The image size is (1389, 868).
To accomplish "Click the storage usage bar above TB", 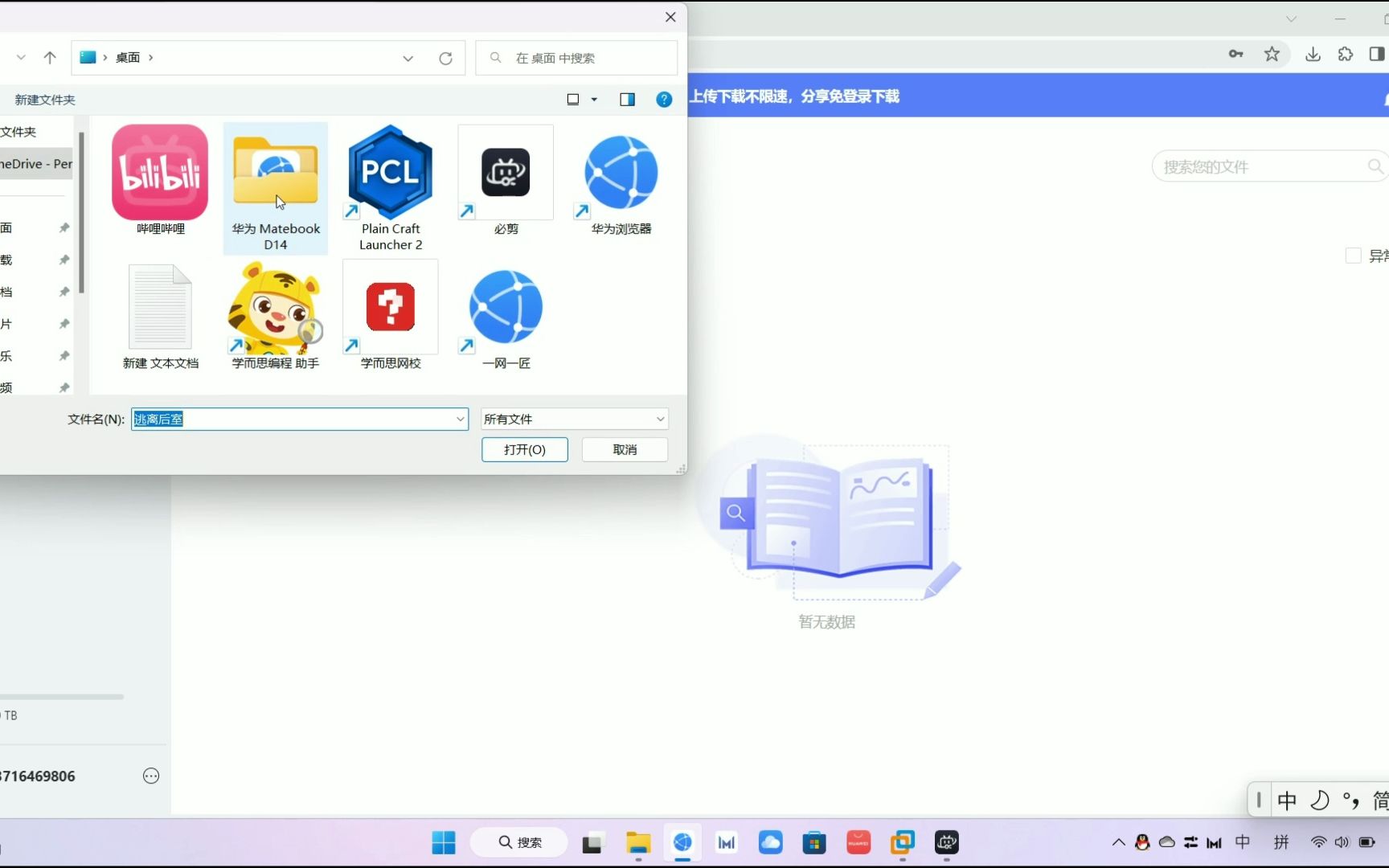I will pyautogui.click(x=62, y=697).
